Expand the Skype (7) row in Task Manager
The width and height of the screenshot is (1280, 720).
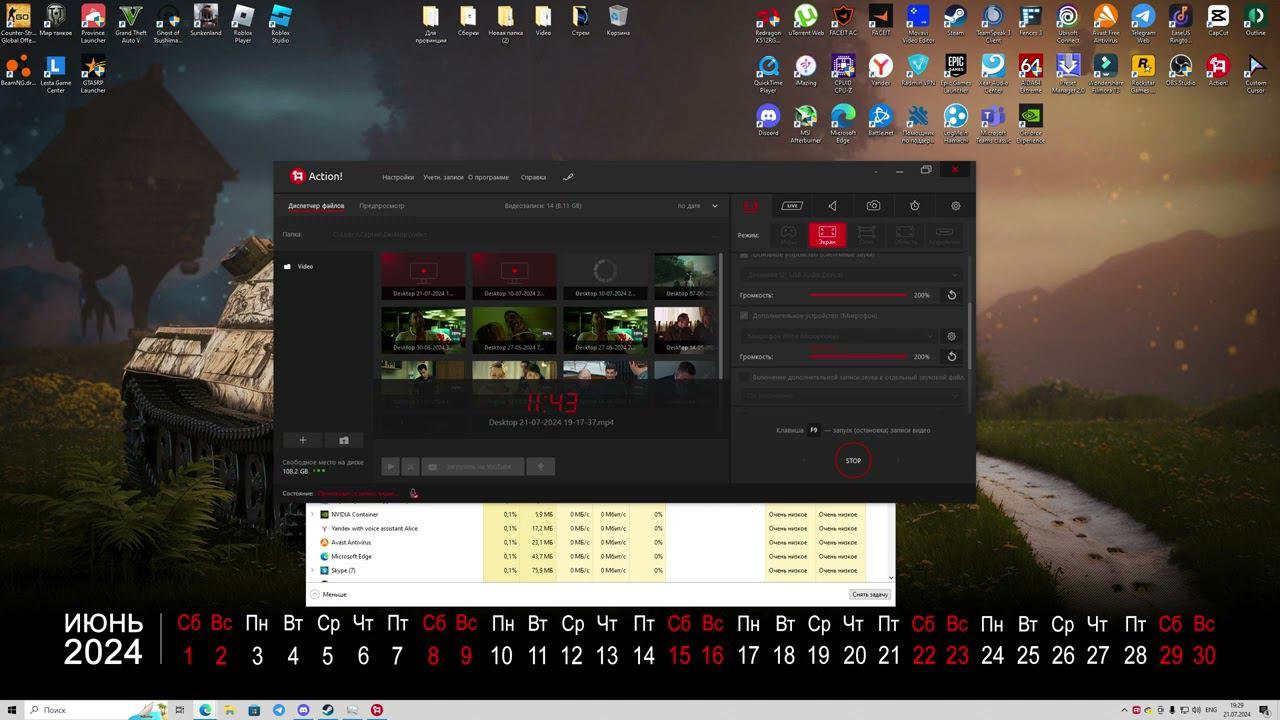click(x=312, y=571)
